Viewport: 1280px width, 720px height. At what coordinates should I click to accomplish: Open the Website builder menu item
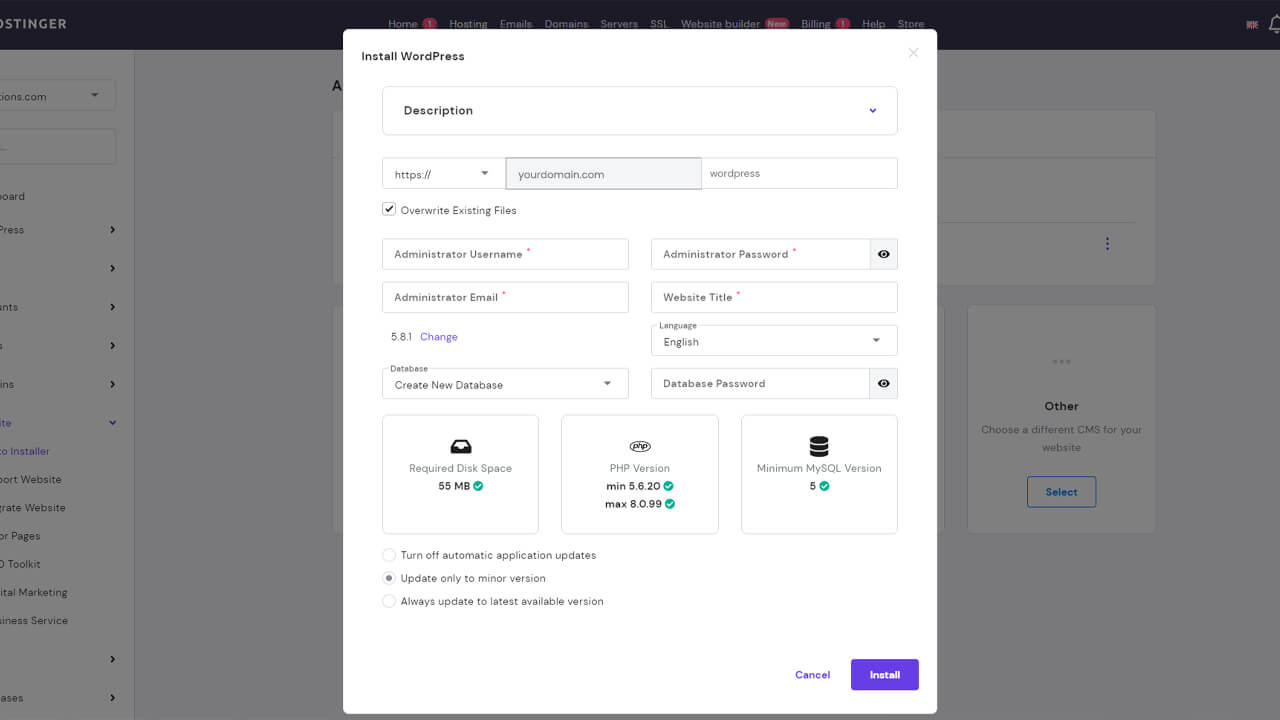[720, 24]
